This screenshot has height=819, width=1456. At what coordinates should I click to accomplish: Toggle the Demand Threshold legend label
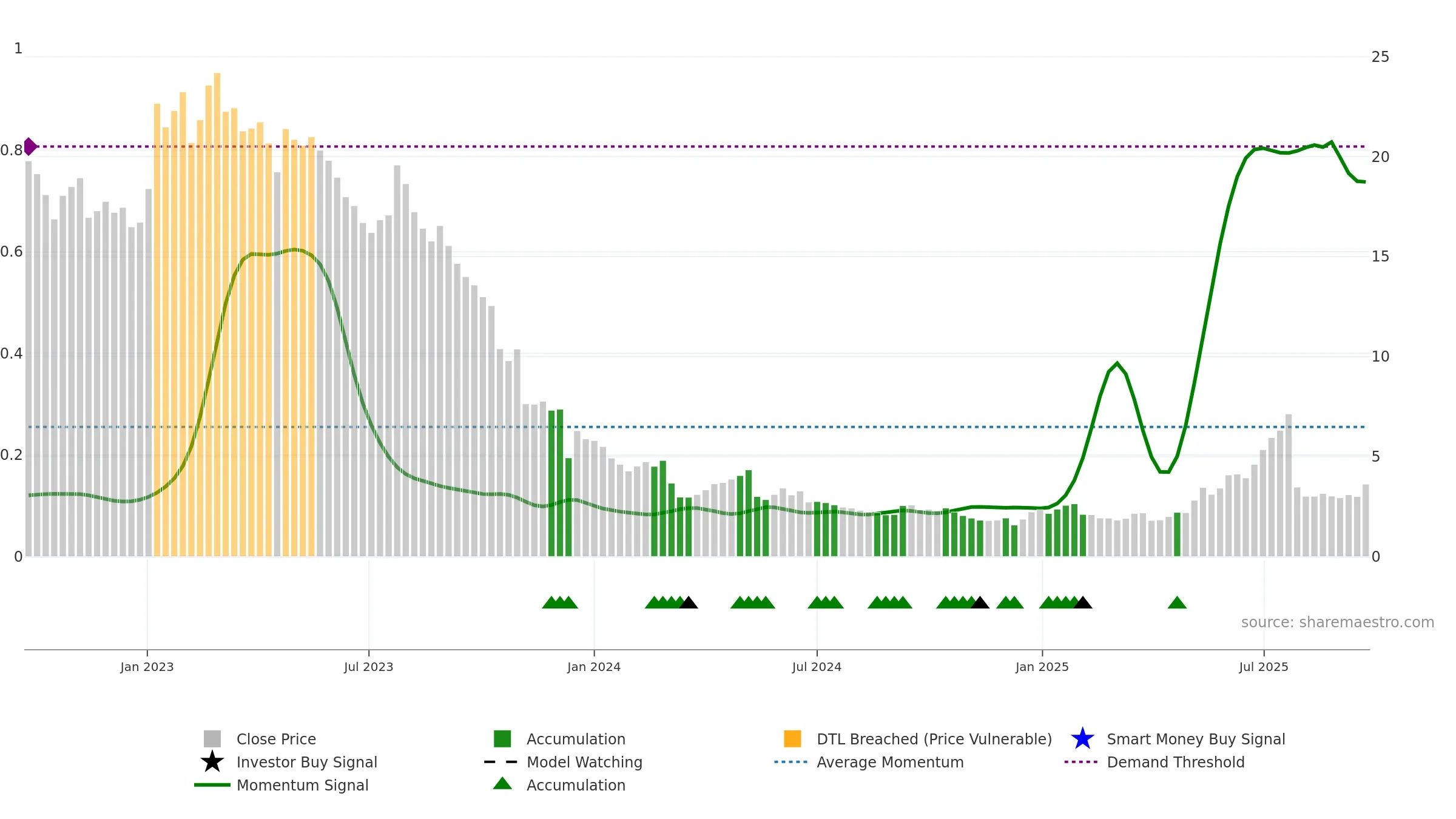coord(1176,762)
